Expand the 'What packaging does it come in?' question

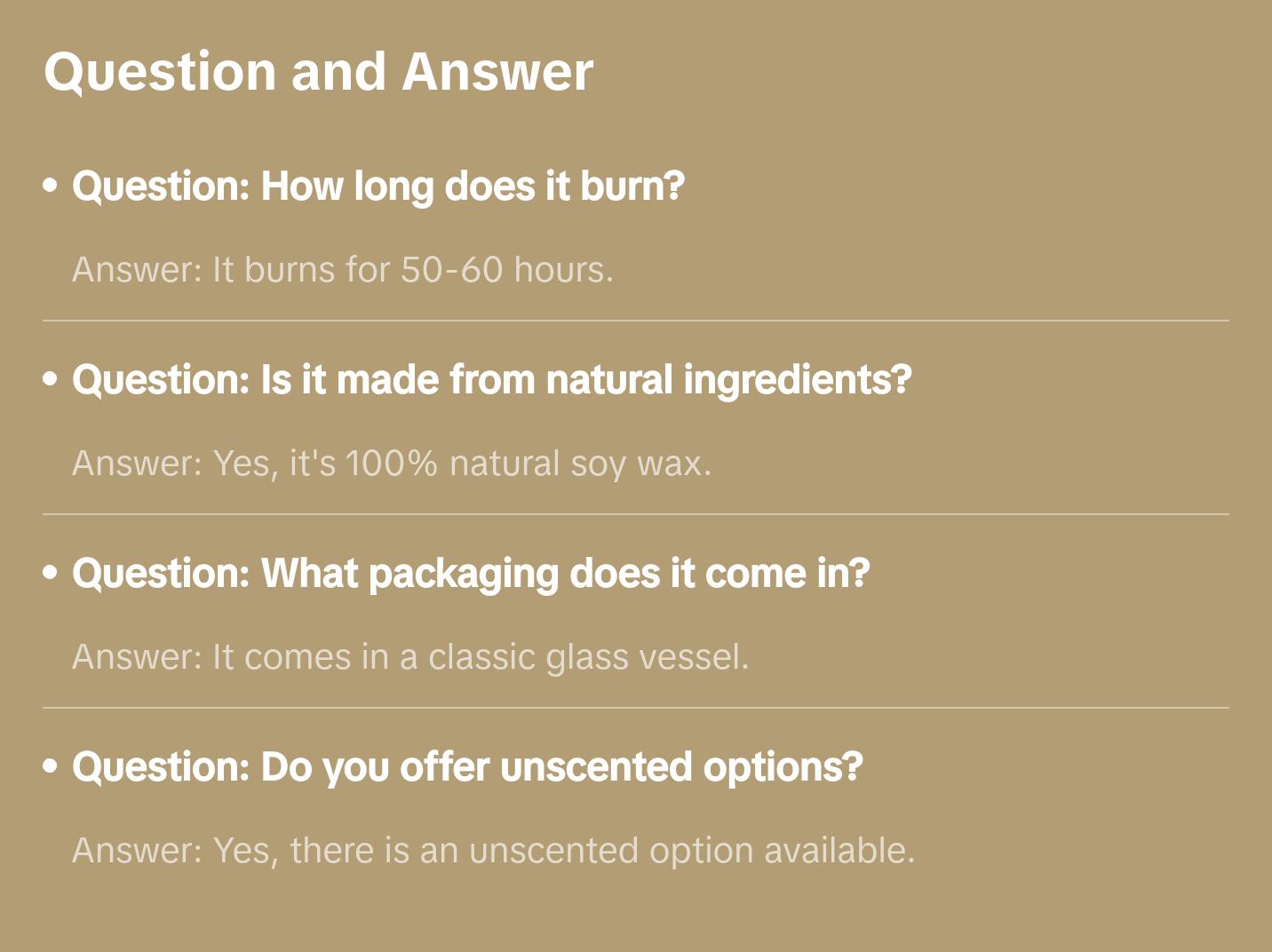[470, 574]
